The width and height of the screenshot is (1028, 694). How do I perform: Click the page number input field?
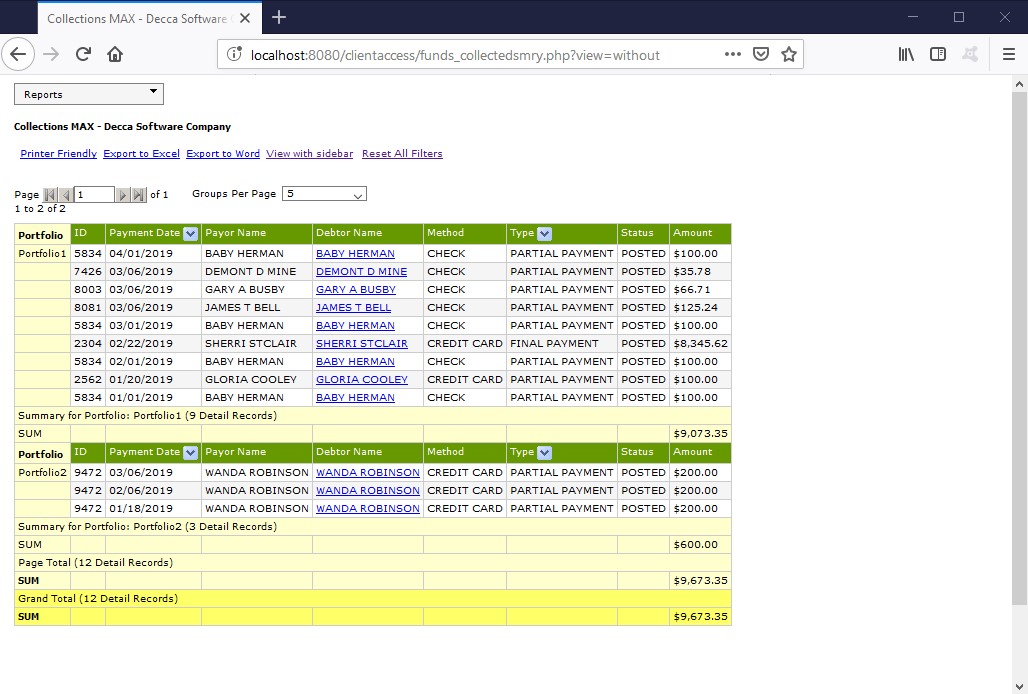pos(95,194)
